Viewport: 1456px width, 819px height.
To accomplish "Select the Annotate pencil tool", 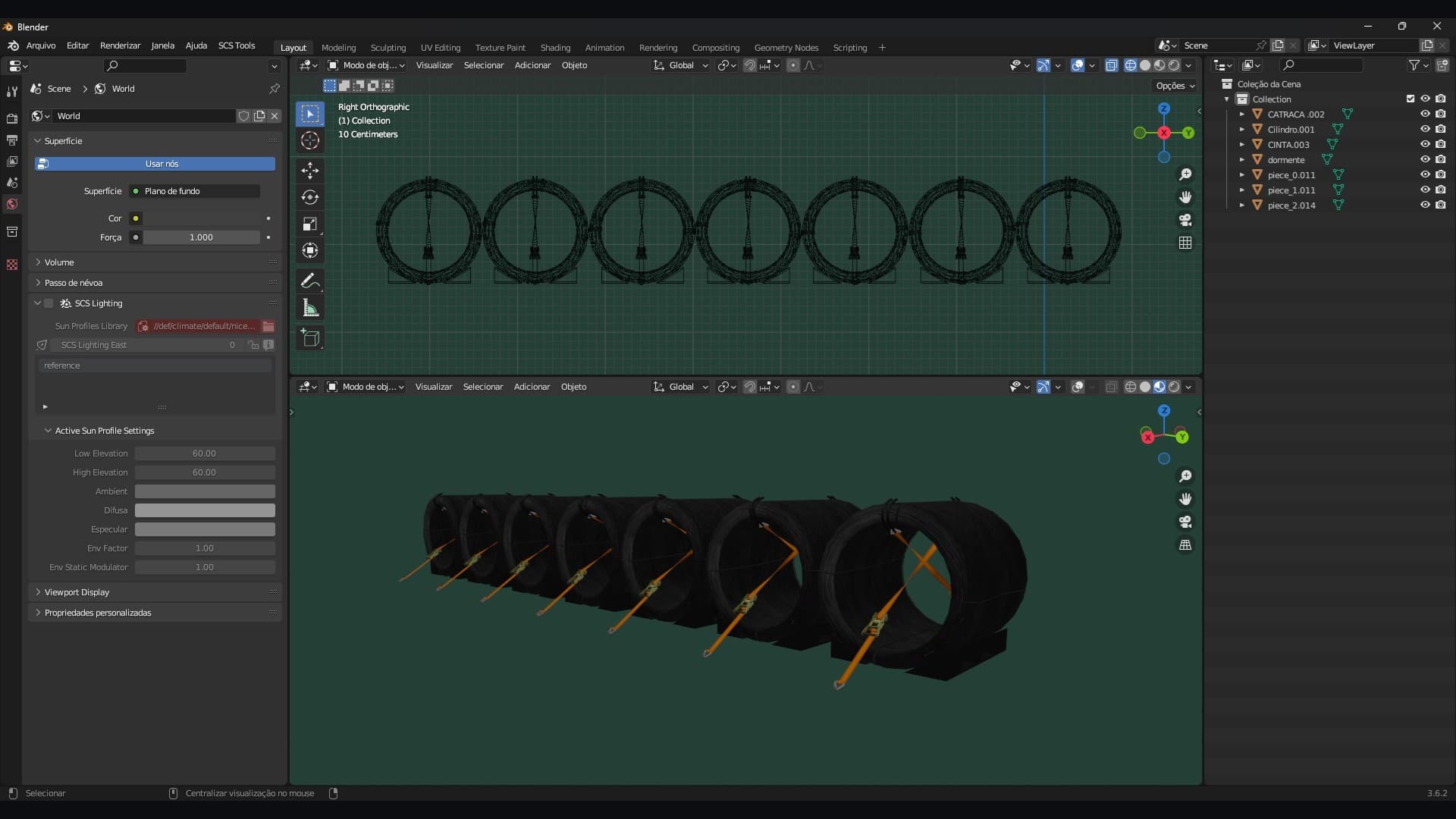I will pos(309,281).
